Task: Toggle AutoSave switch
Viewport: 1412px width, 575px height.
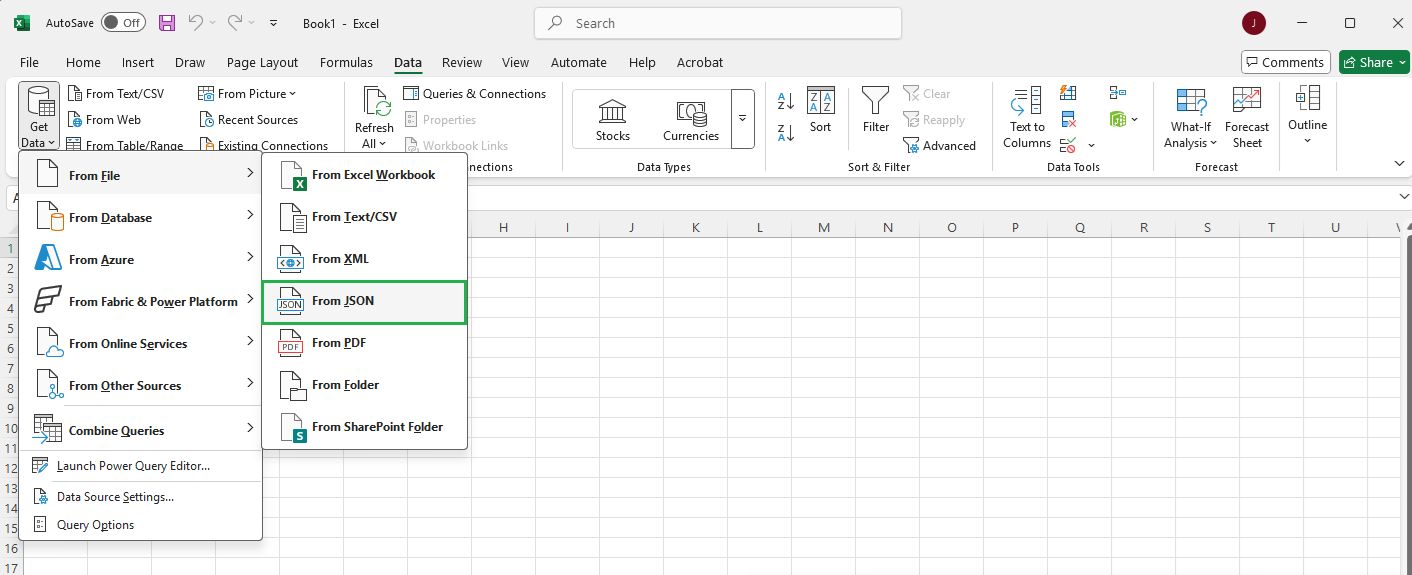Action: click(x=123, y=23)
